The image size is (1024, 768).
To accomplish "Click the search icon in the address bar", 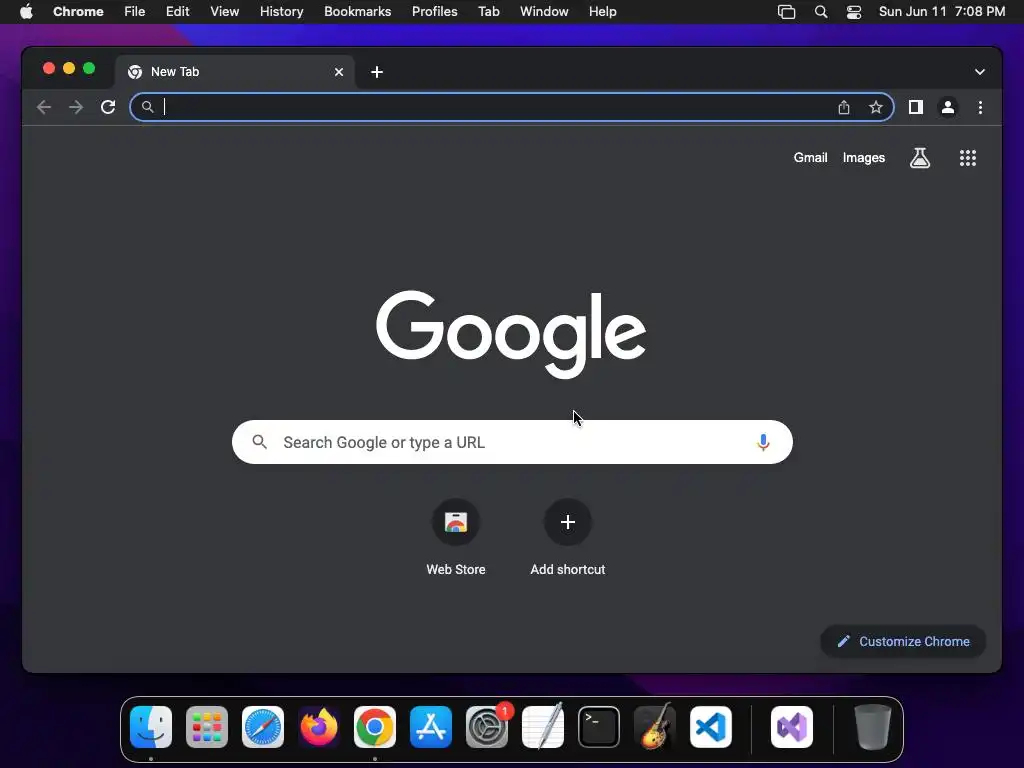I will click(148, 107).
